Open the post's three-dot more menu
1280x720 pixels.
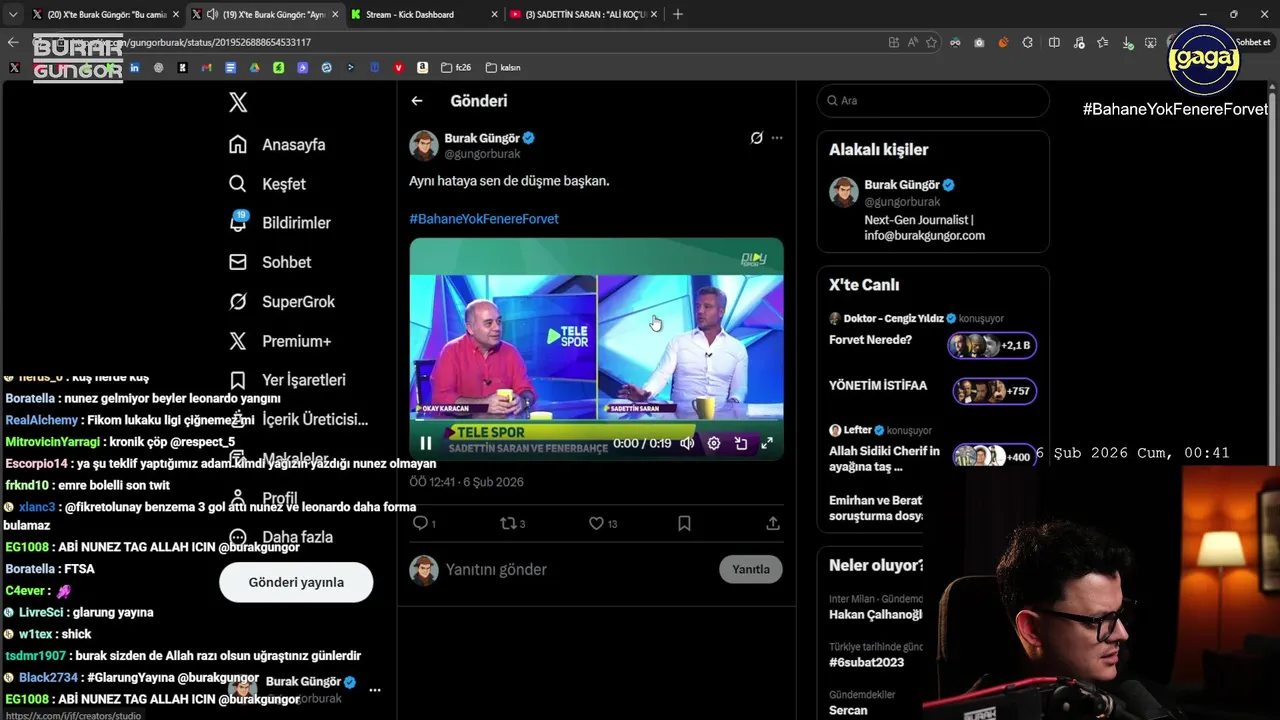[777, 138]
